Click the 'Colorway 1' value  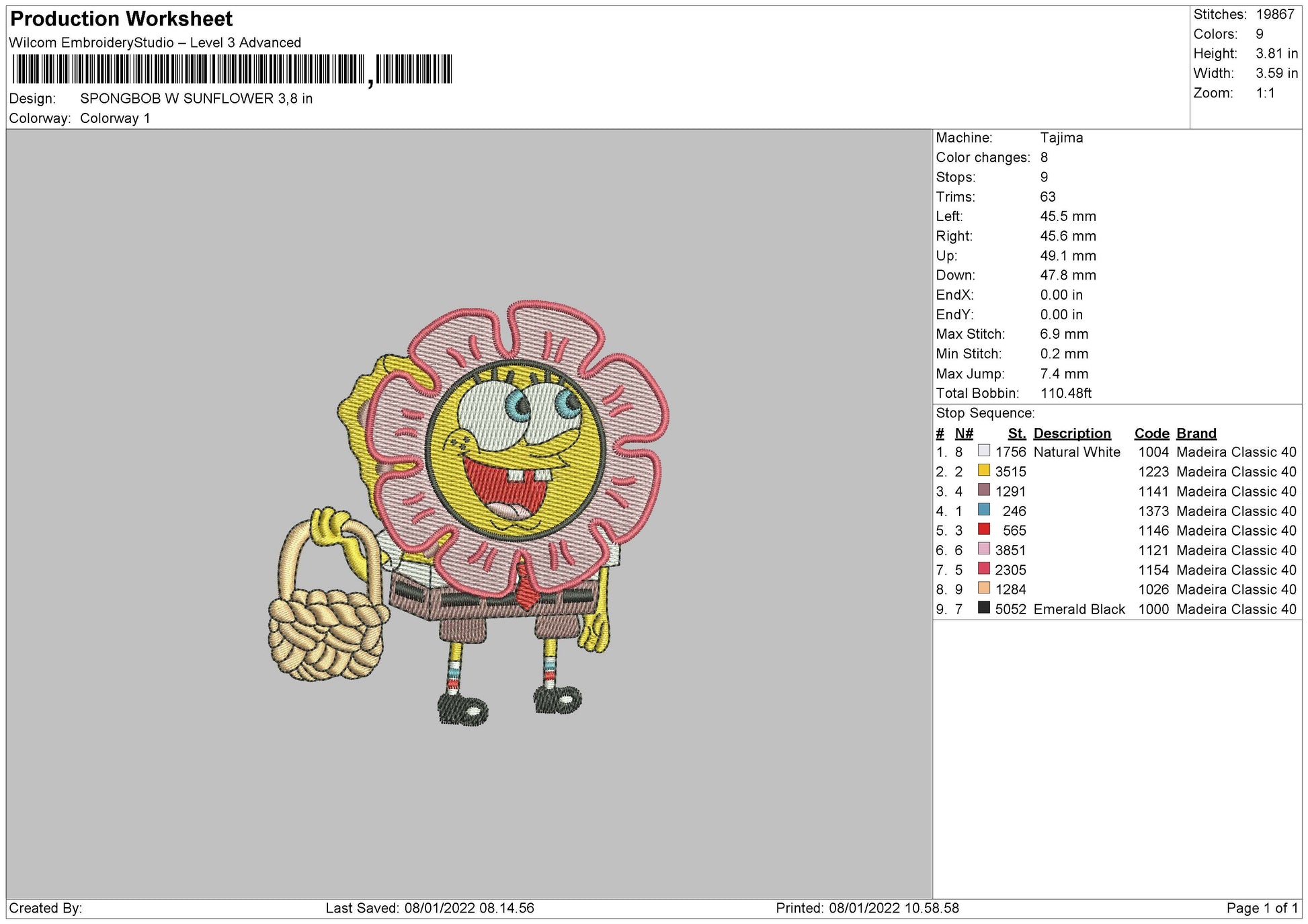[115, 118]
